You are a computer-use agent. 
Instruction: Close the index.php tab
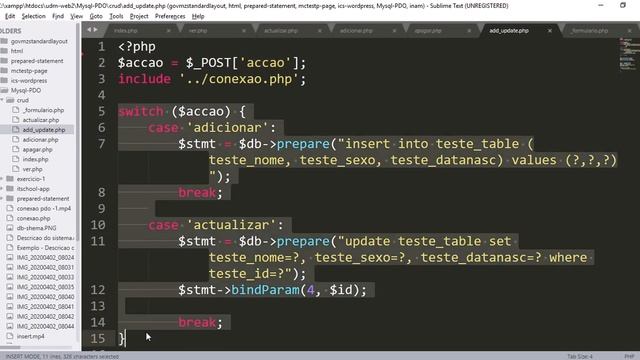pos(169,31)
